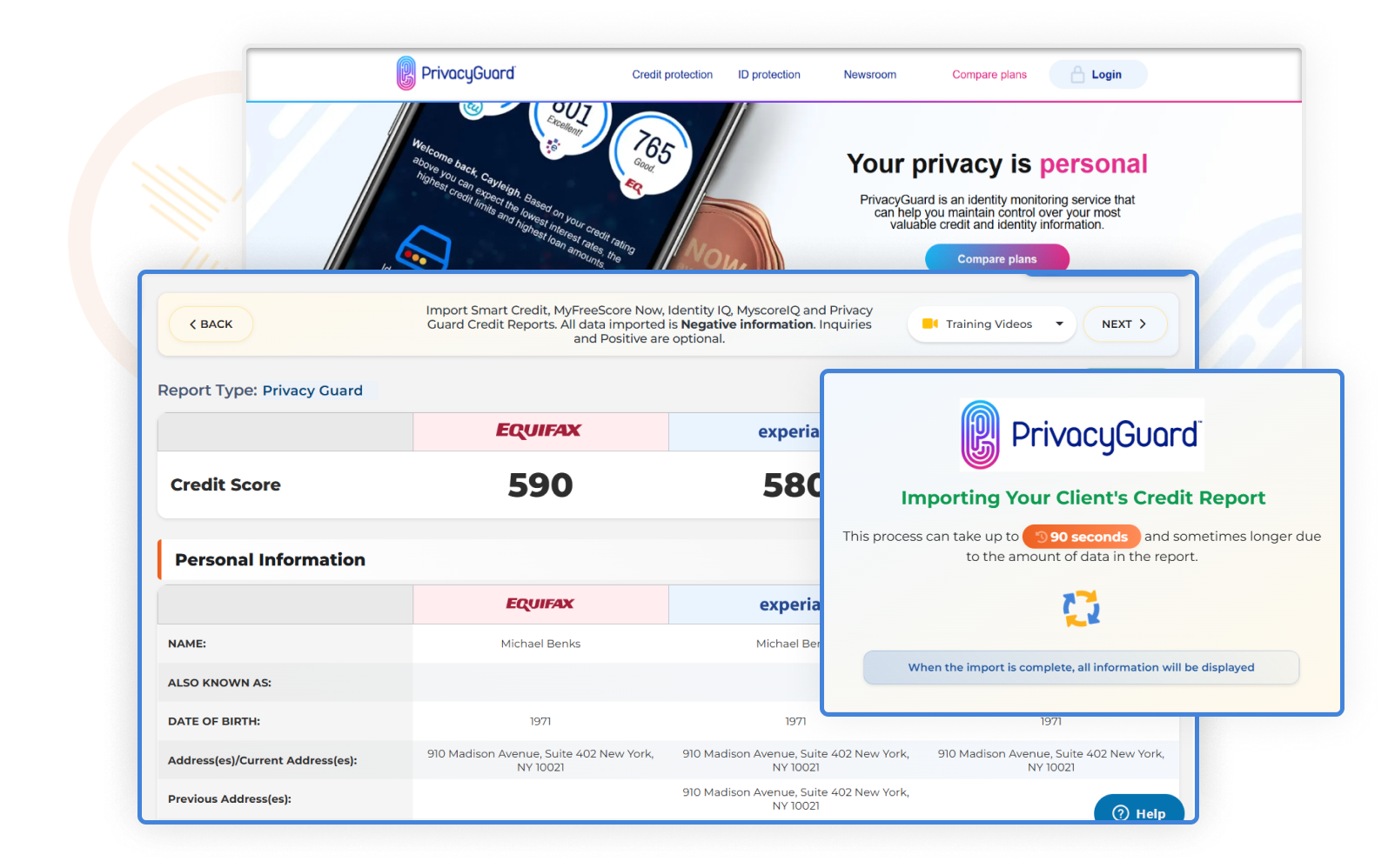Viewport: 1388px width, 868px height.
Task: Click the lock icon on Login
Action: point(1077,75)
